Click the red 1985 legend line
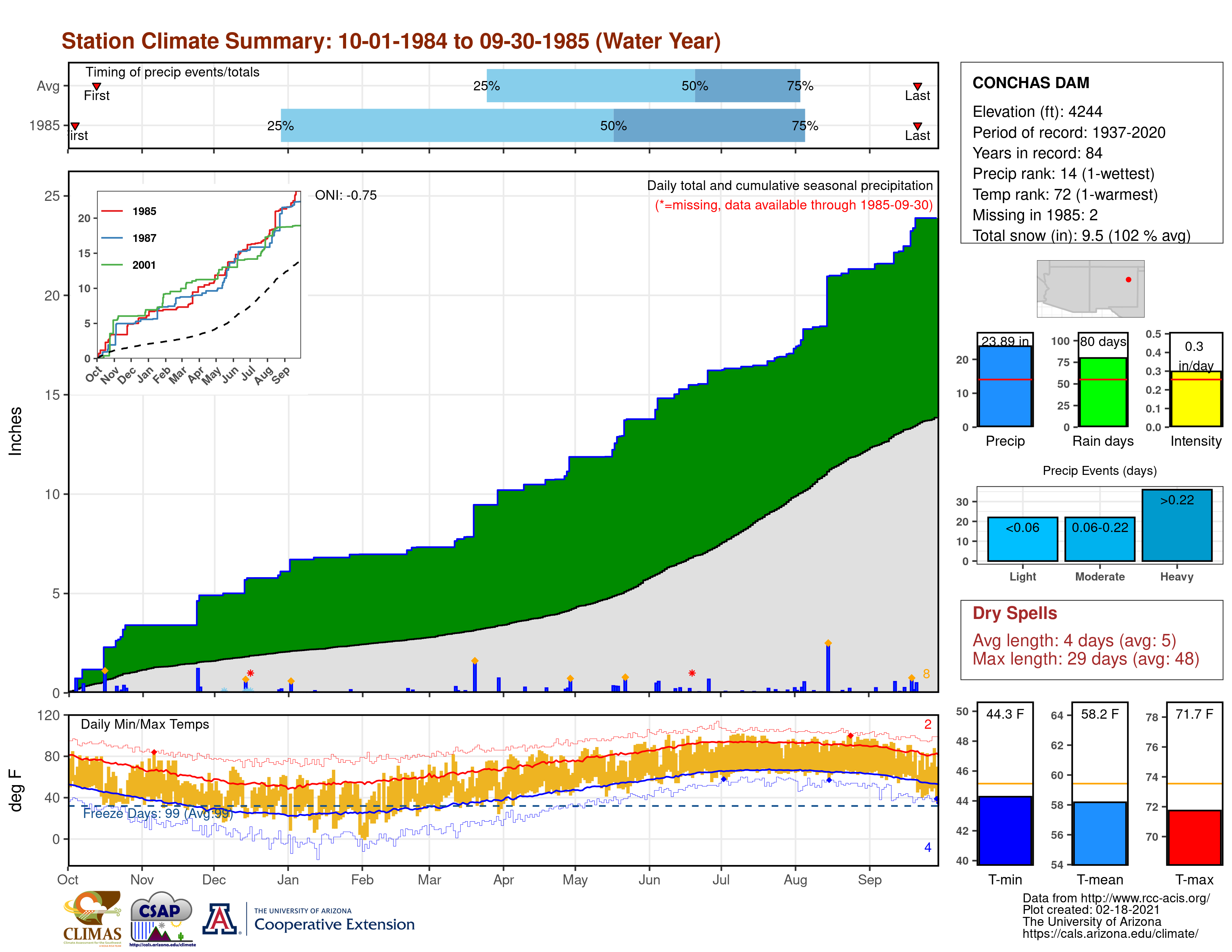Viewport: 1232px width, 952px height. click(112, 211)
